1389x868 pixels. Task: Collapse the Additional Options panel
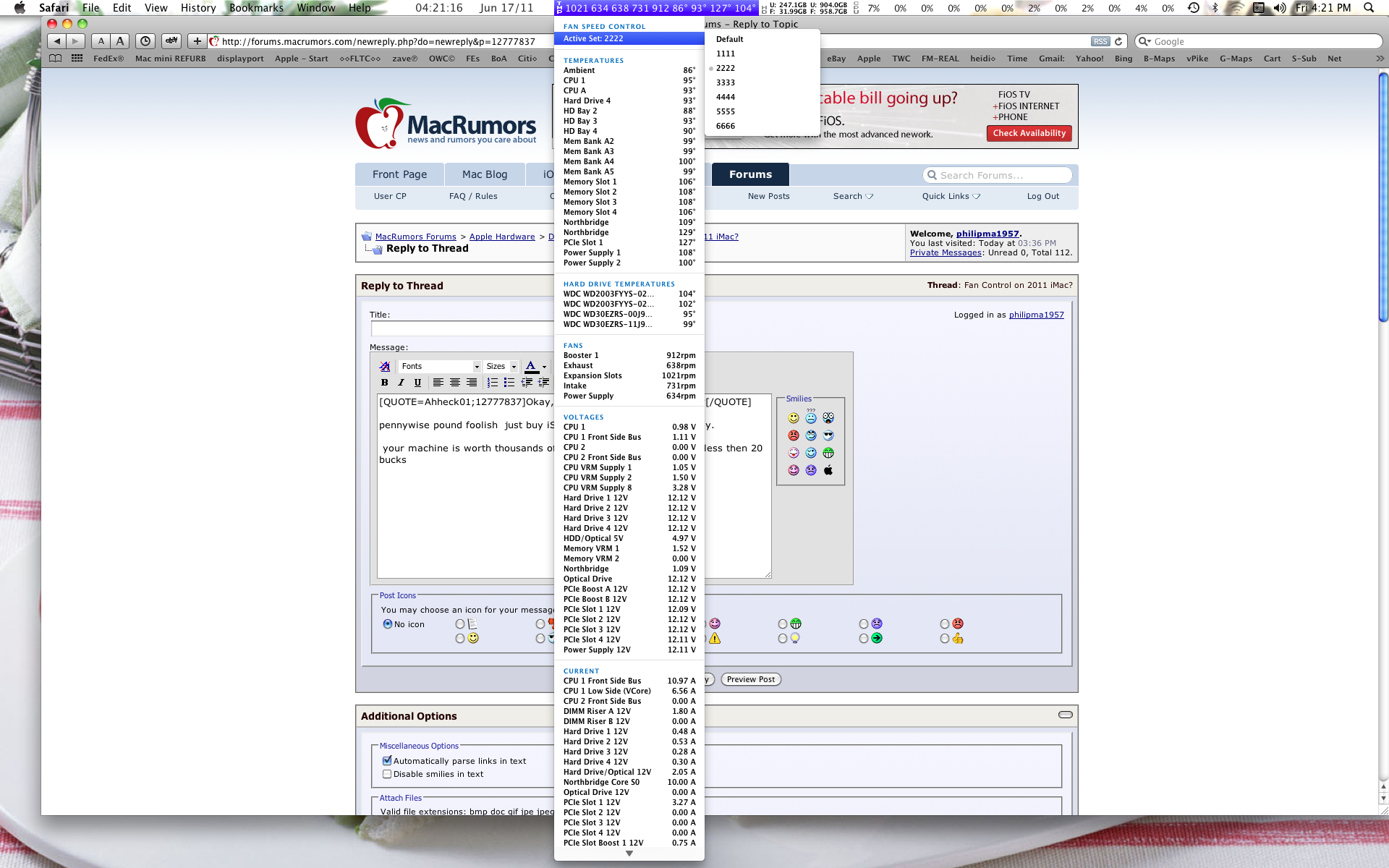1066,715
